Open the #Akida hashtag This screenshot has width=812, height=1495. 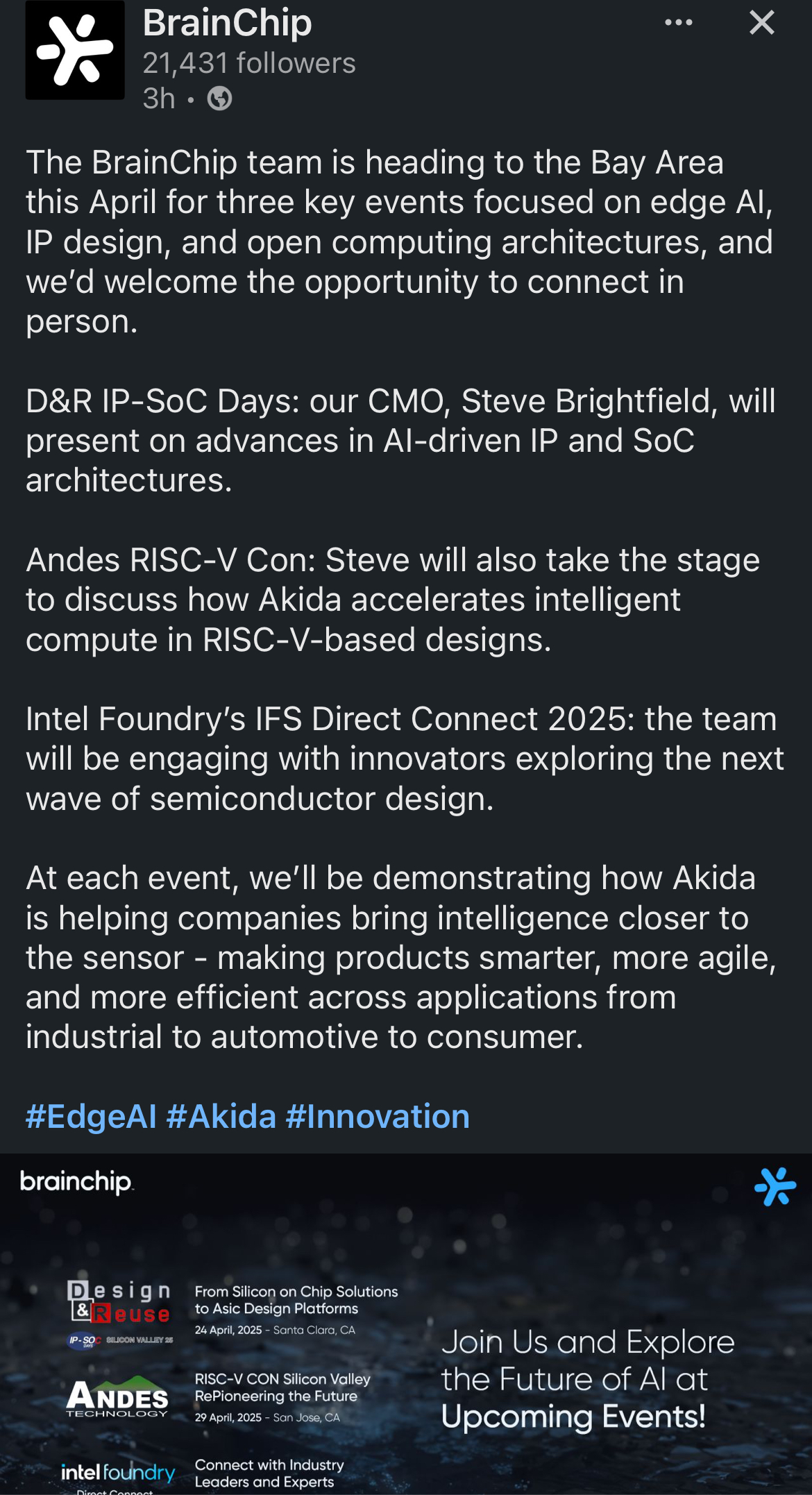(x=221, y=1117)
